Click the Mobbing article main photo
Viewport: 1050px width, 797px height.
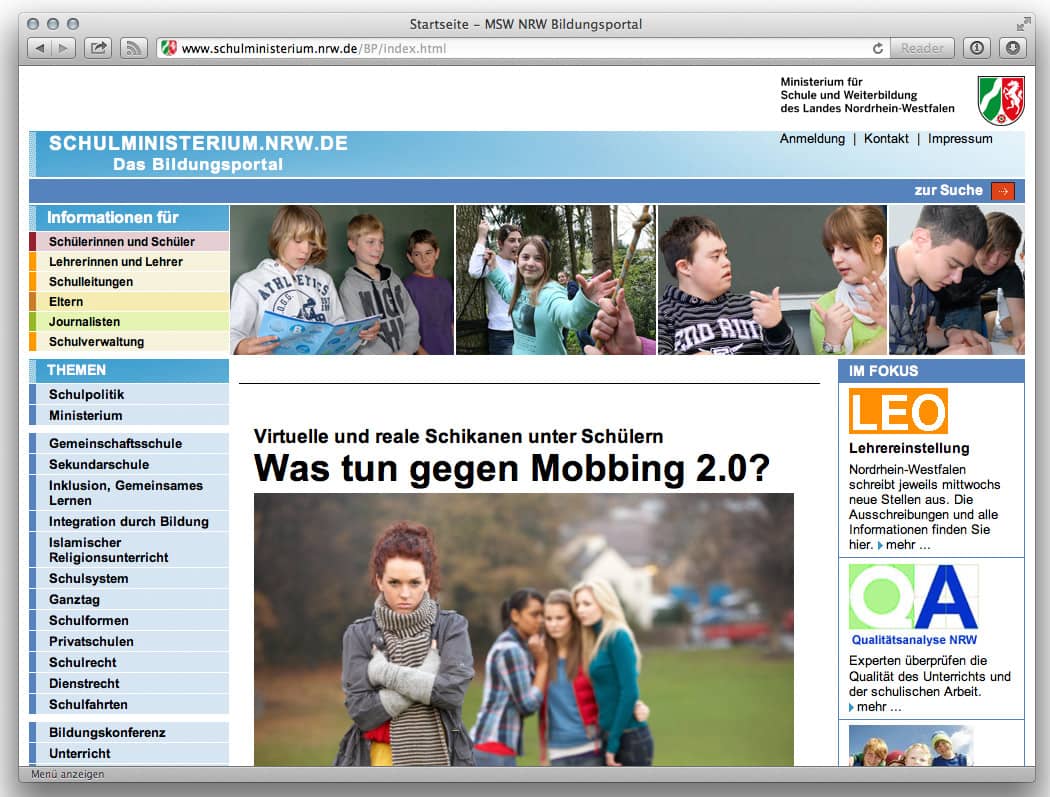tap(523, 629)
